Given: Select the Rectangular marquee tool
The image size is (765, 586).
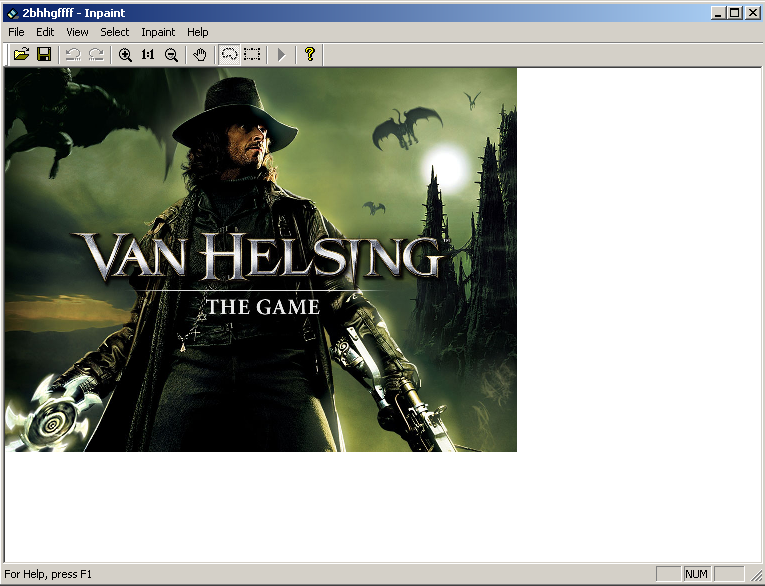Looking at the screenshot, I should (x=252, y=54).
